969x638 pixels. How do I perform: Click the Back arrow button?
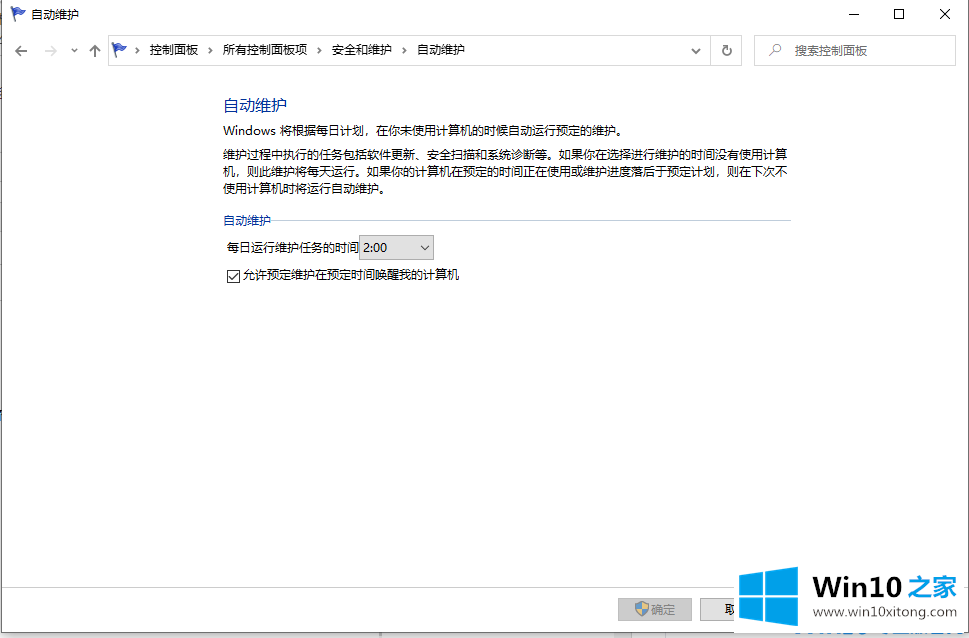[21, 51]
